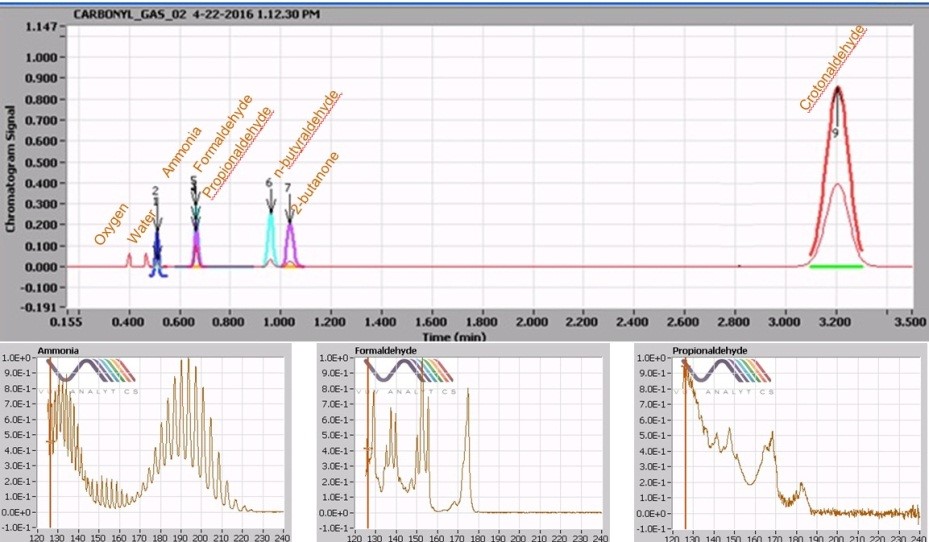Click the 1.000 tick on the signal axis

coord(41,57)
